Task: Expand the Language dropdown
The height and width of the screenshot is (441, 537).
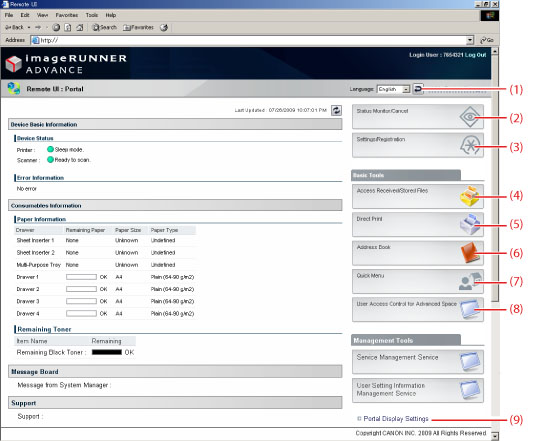Action: [406, 89]
